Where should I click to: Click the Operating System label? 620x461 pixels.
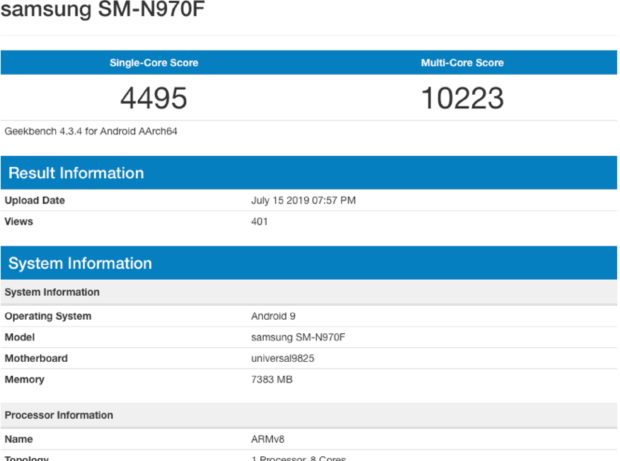[x=48, y=316]
